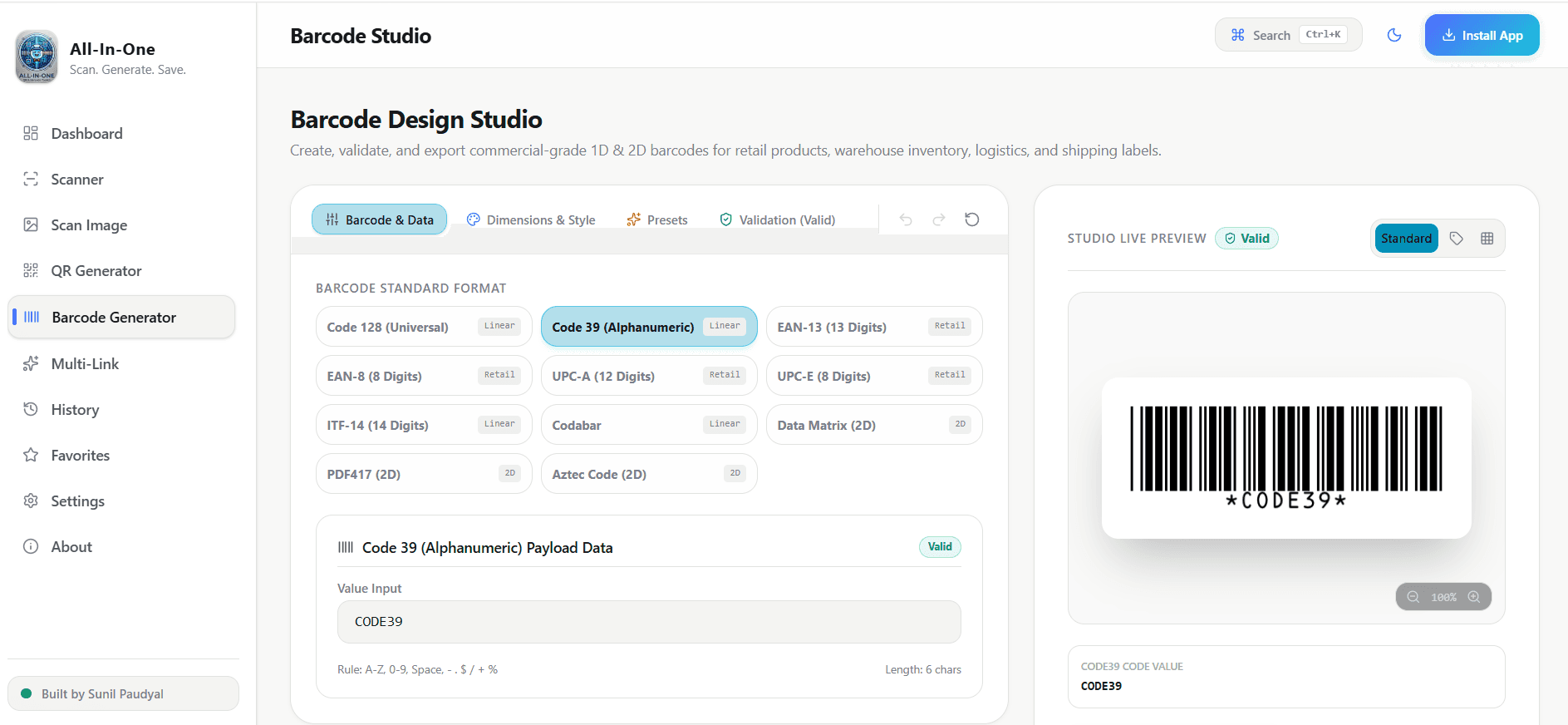Click the Code 39 barcode preview image
1568x725 pixels.
pyautogui.click(x=1286, y=457)
